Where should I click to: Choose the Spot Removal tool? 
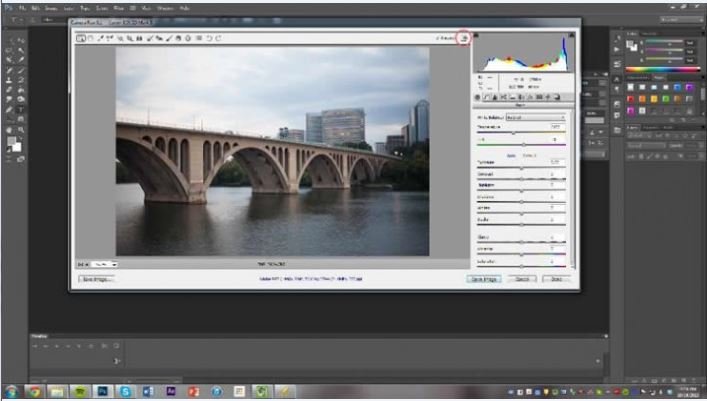149,38
